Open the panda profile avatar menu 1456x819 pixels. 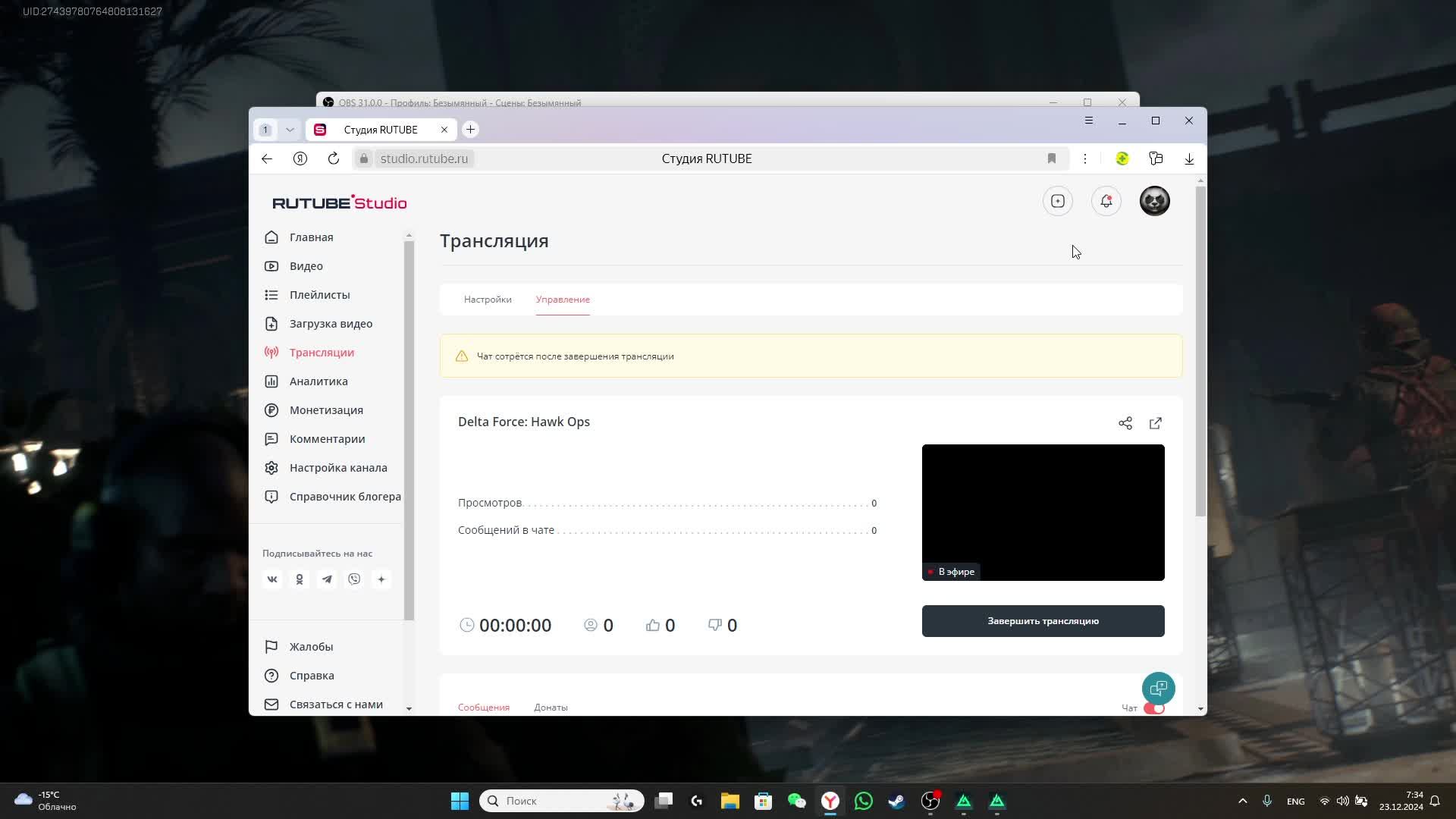pyautogui.click(x=1154, y=201)
